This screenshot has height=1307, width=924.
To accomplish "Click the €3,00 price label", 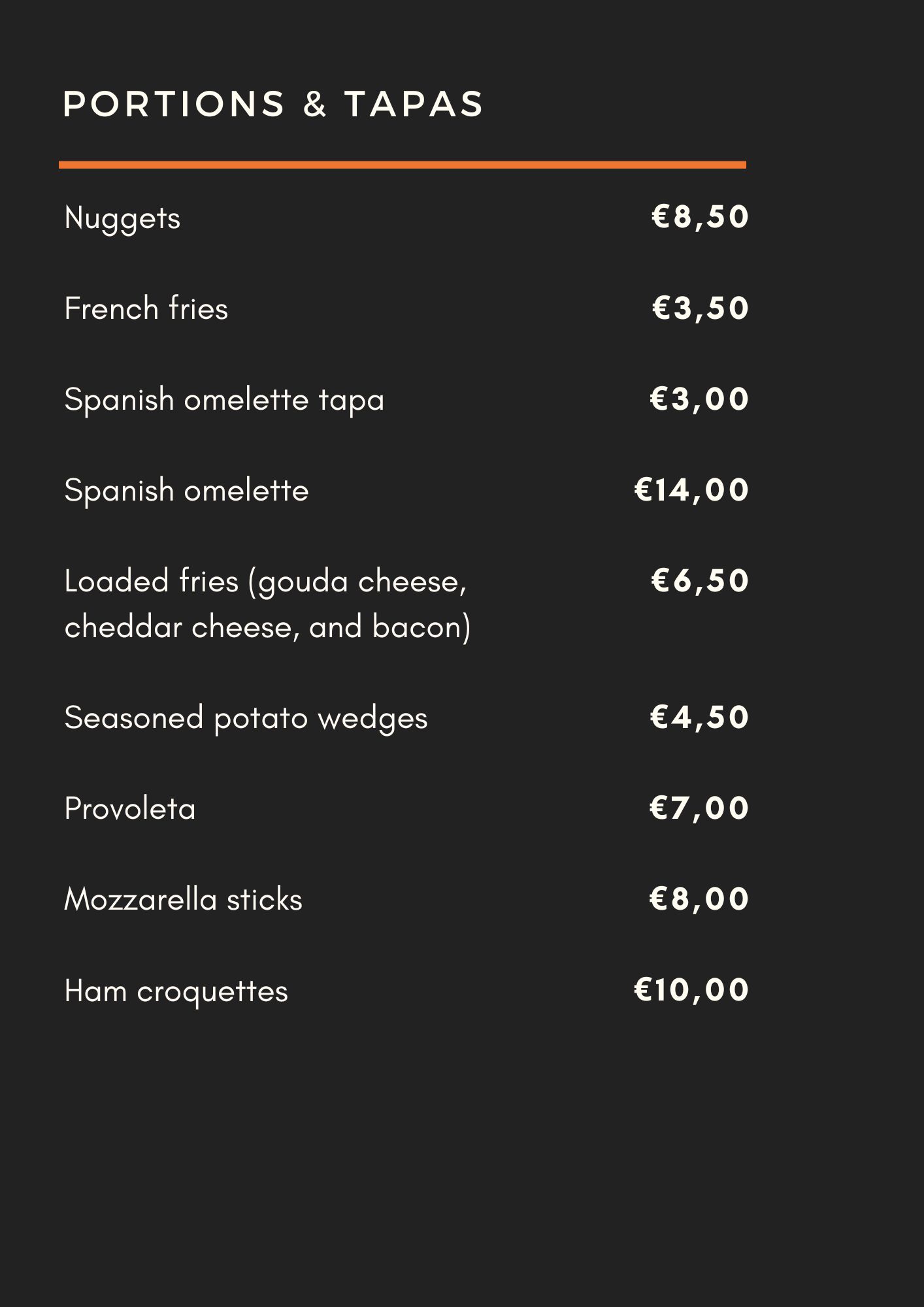I will (699, 399).
